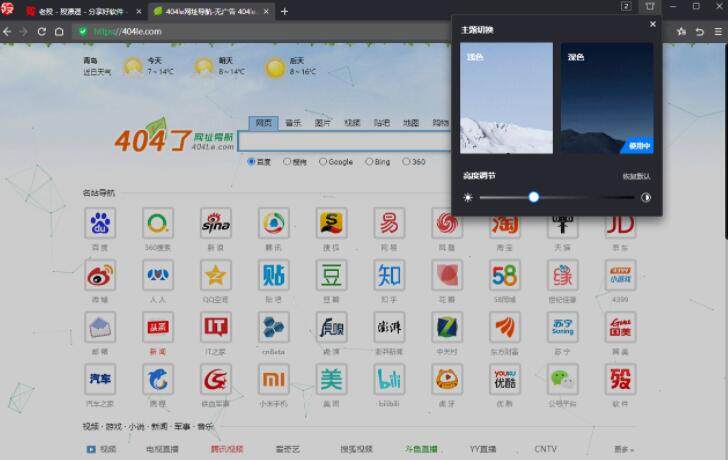This screenshot has width=728, height=460.
Task: Switch to the 视频 search tab
Action: pos(352,123)
